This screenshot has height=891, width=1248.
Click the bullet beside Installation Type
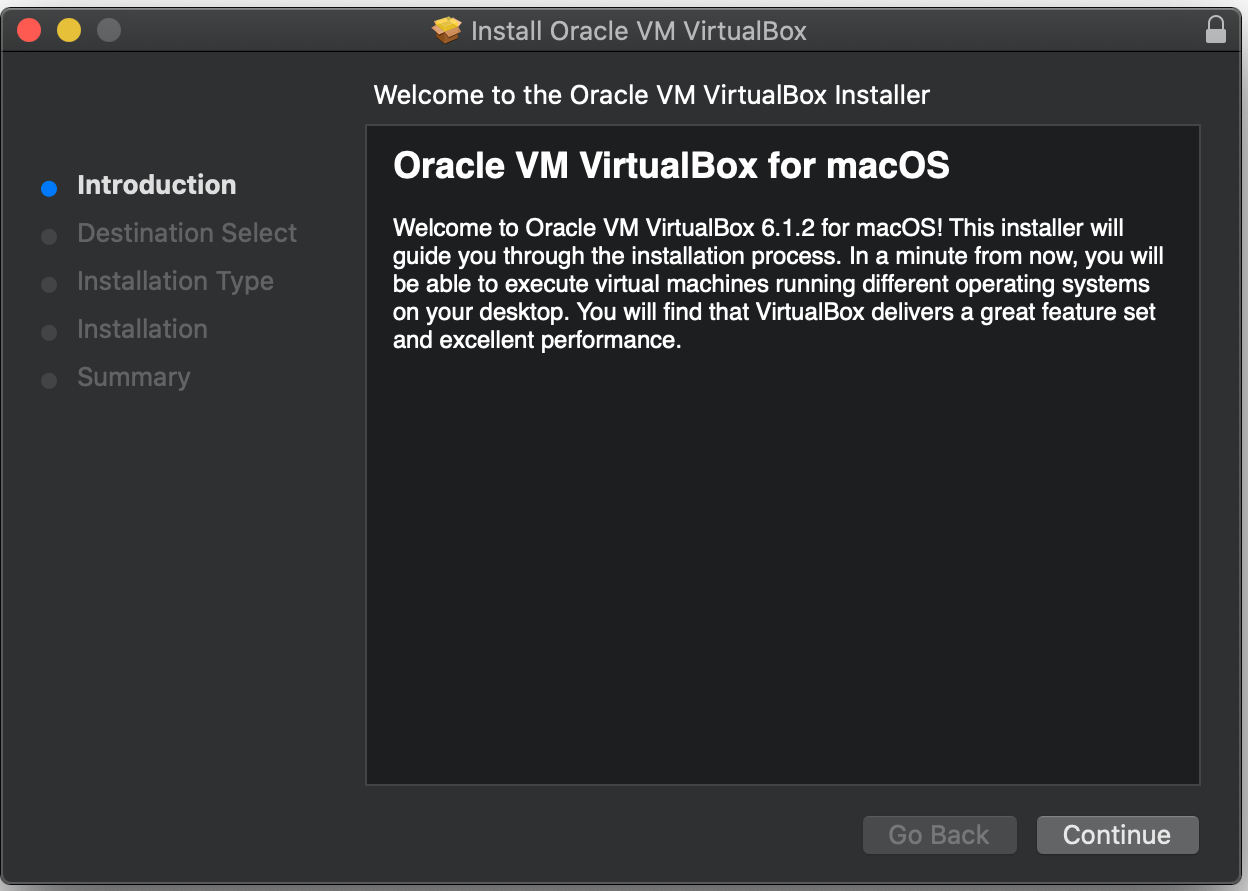[x=49, y=284]
